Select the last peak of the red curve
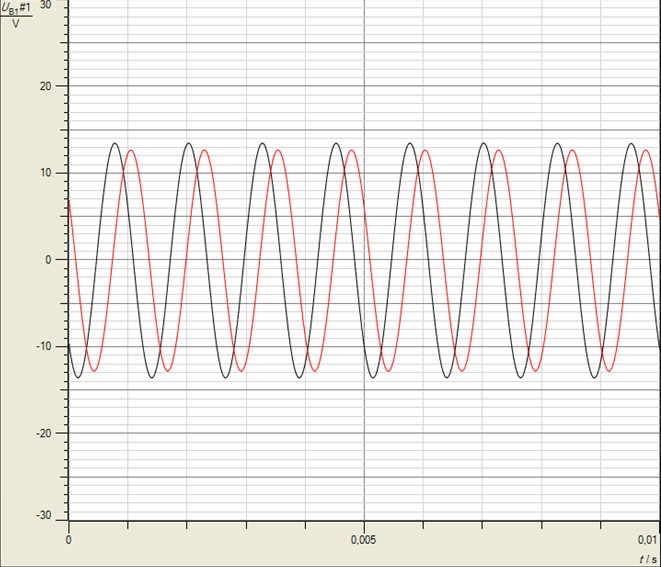This screenshot has height=567, width=661. tap(647, 150)
